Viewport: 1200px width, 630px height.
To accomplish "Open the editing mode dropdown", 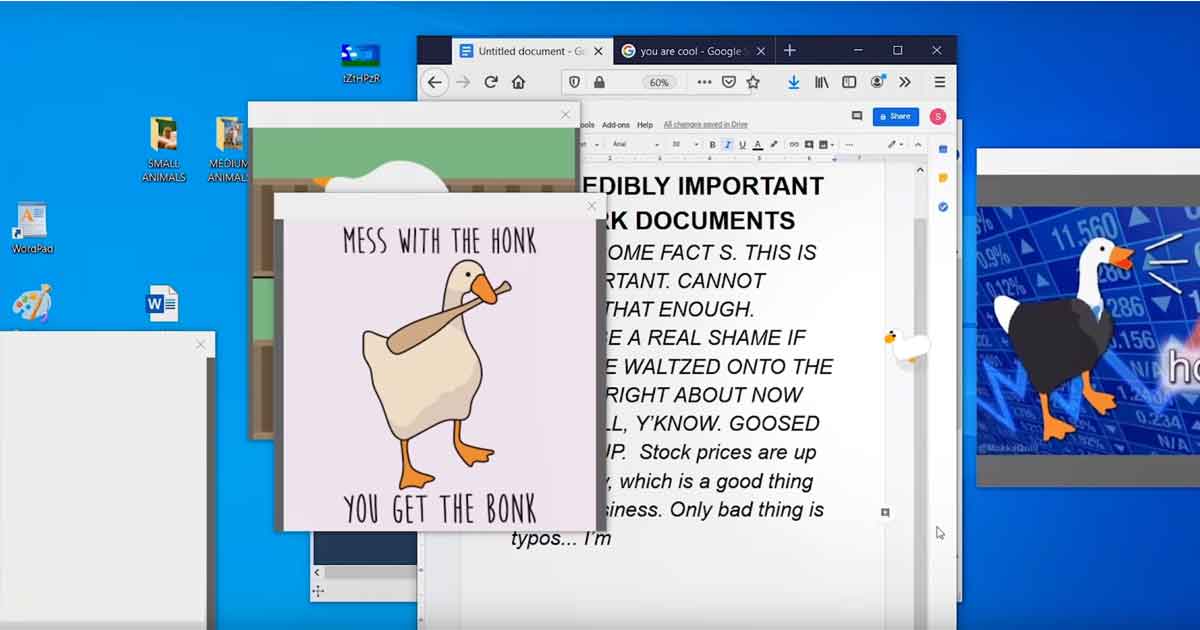I will 892,144.
